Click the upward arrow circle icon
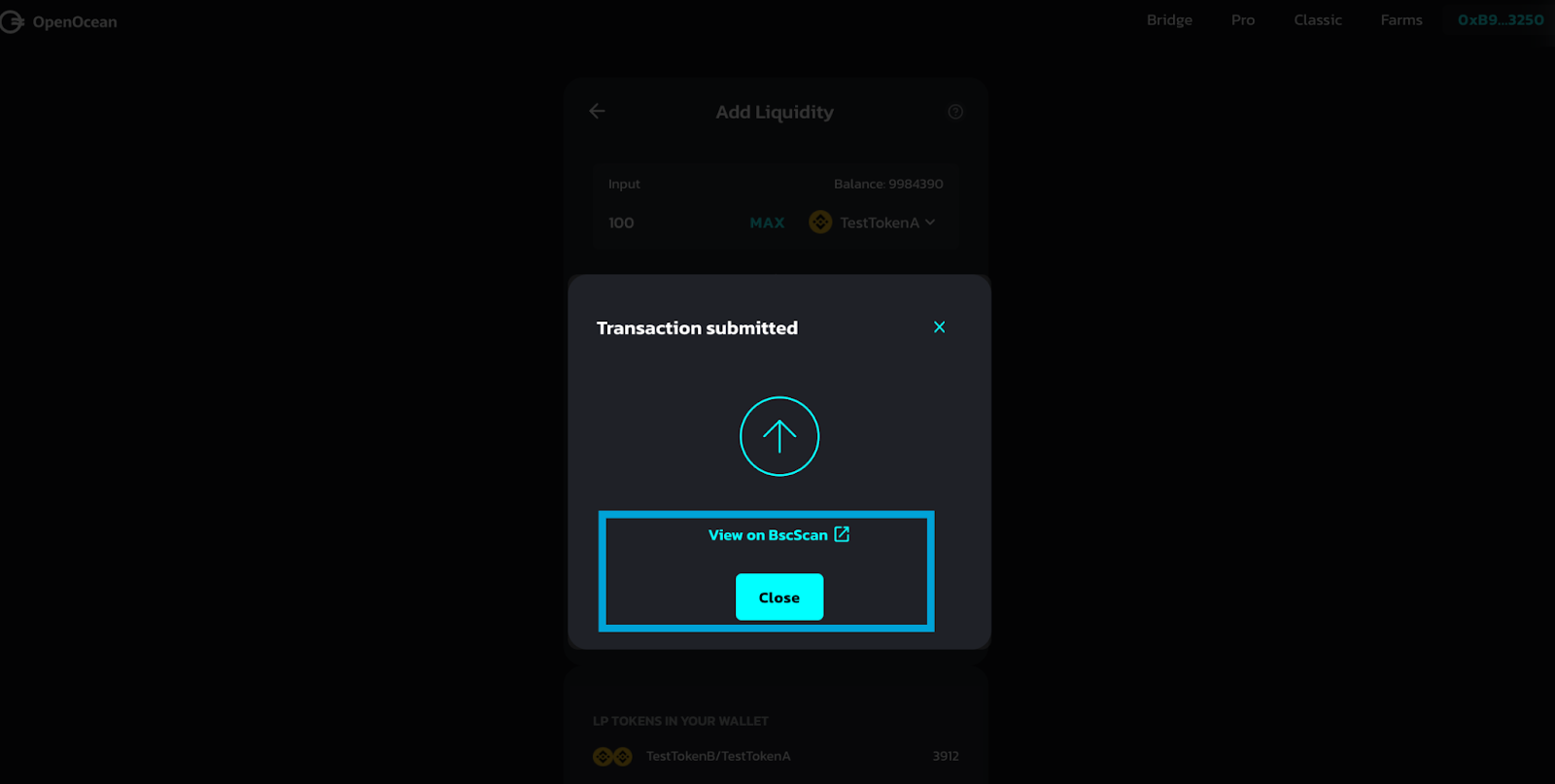The image size is (1555, 784). pyautogui.click(x=779, y=436)
